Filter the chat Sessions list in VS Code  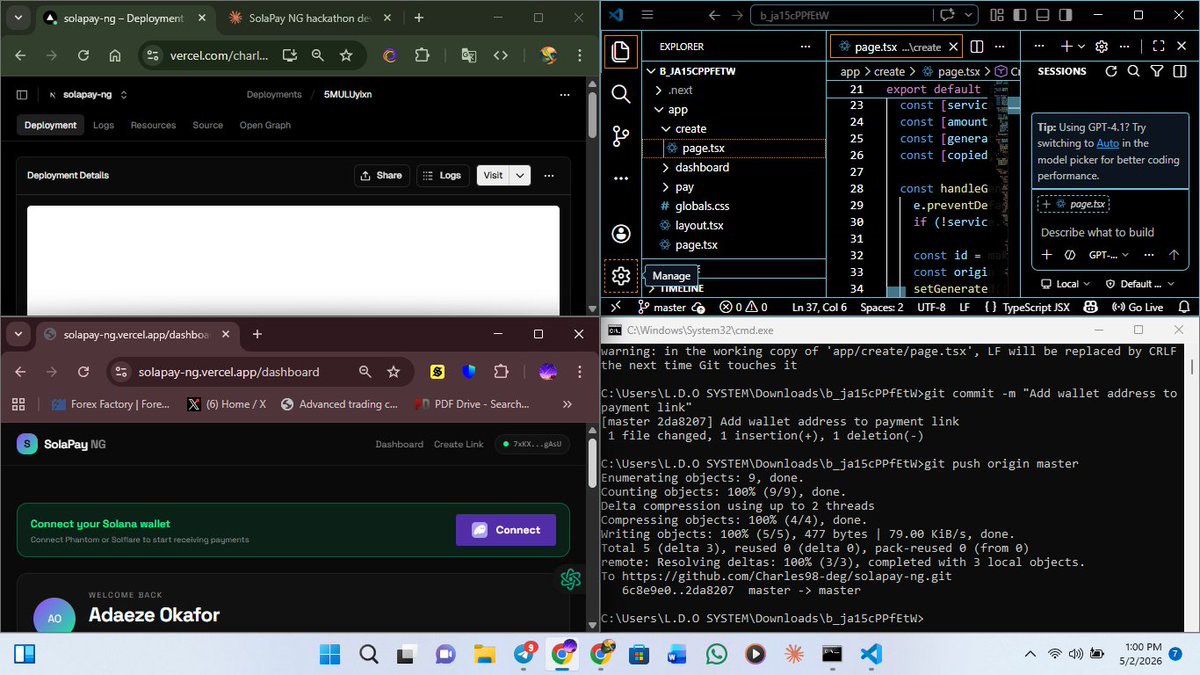[x=1156, y=71]
